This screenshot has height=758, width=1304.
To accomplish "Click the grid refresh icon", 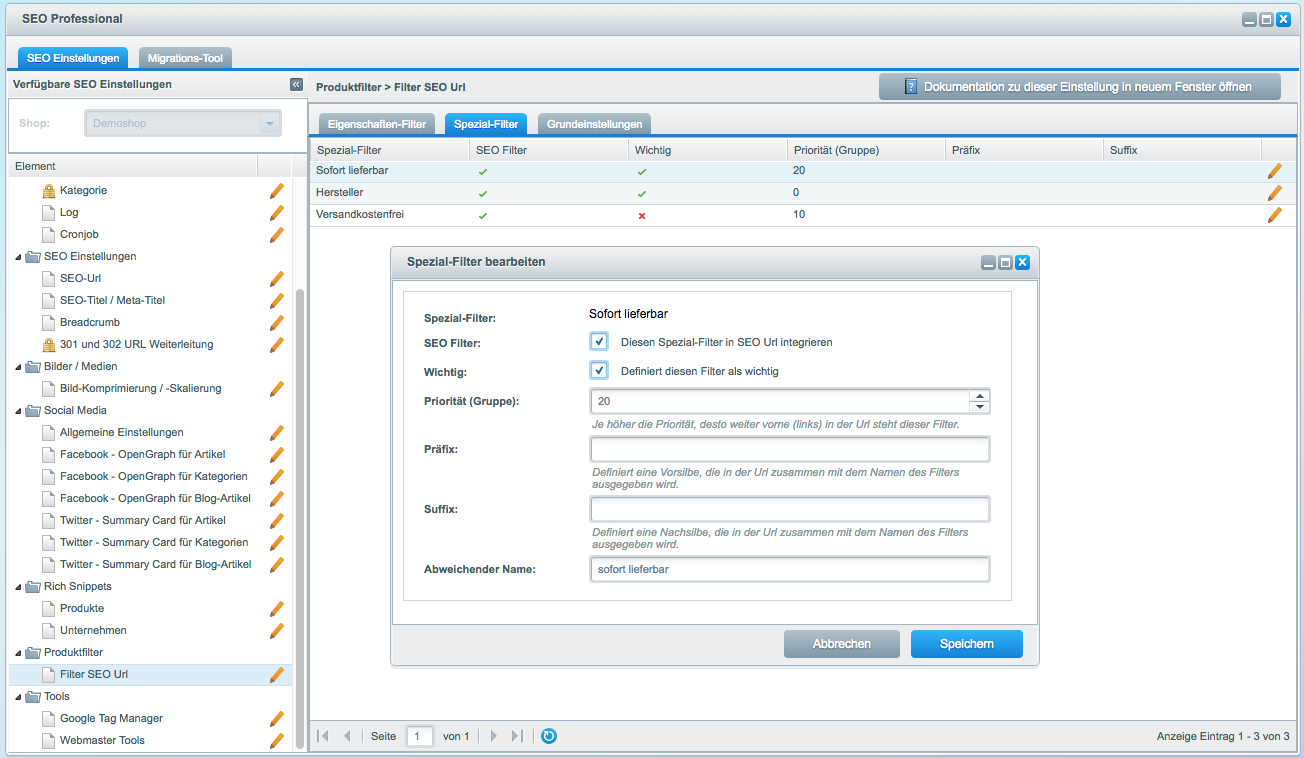I will coord(549,736).
